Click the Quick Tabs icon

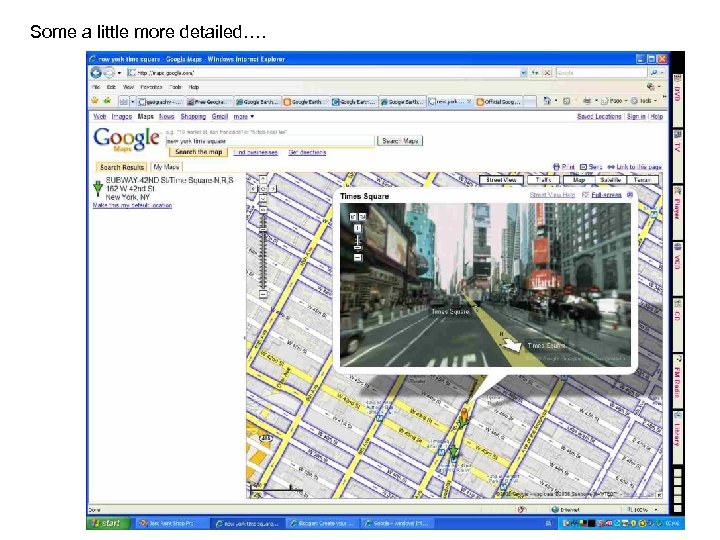pyautogui.click(x=124, y=101)
